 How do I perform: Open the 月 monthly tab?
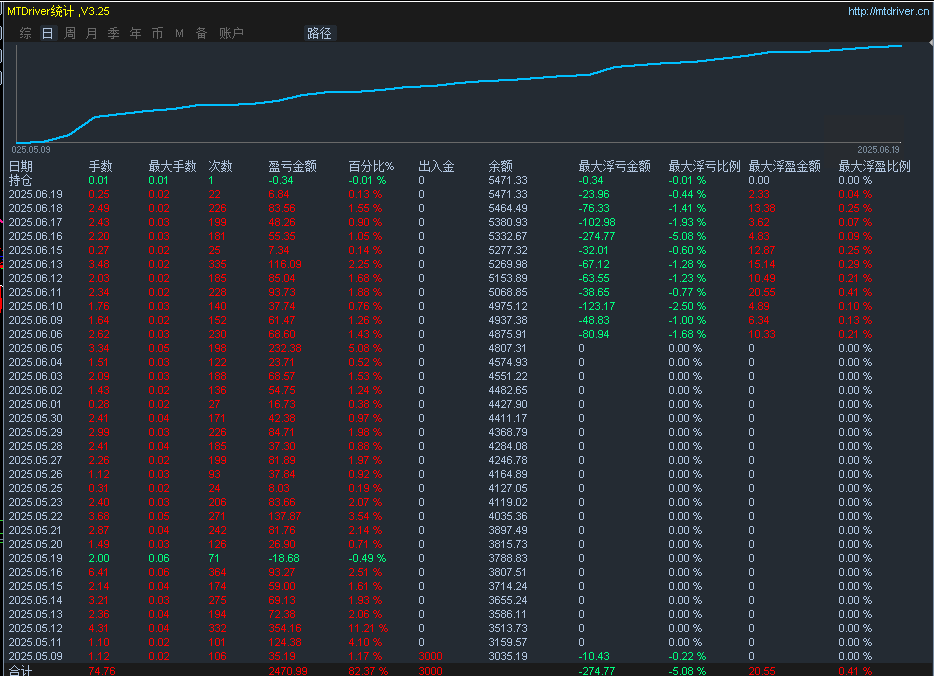(91, 33)
